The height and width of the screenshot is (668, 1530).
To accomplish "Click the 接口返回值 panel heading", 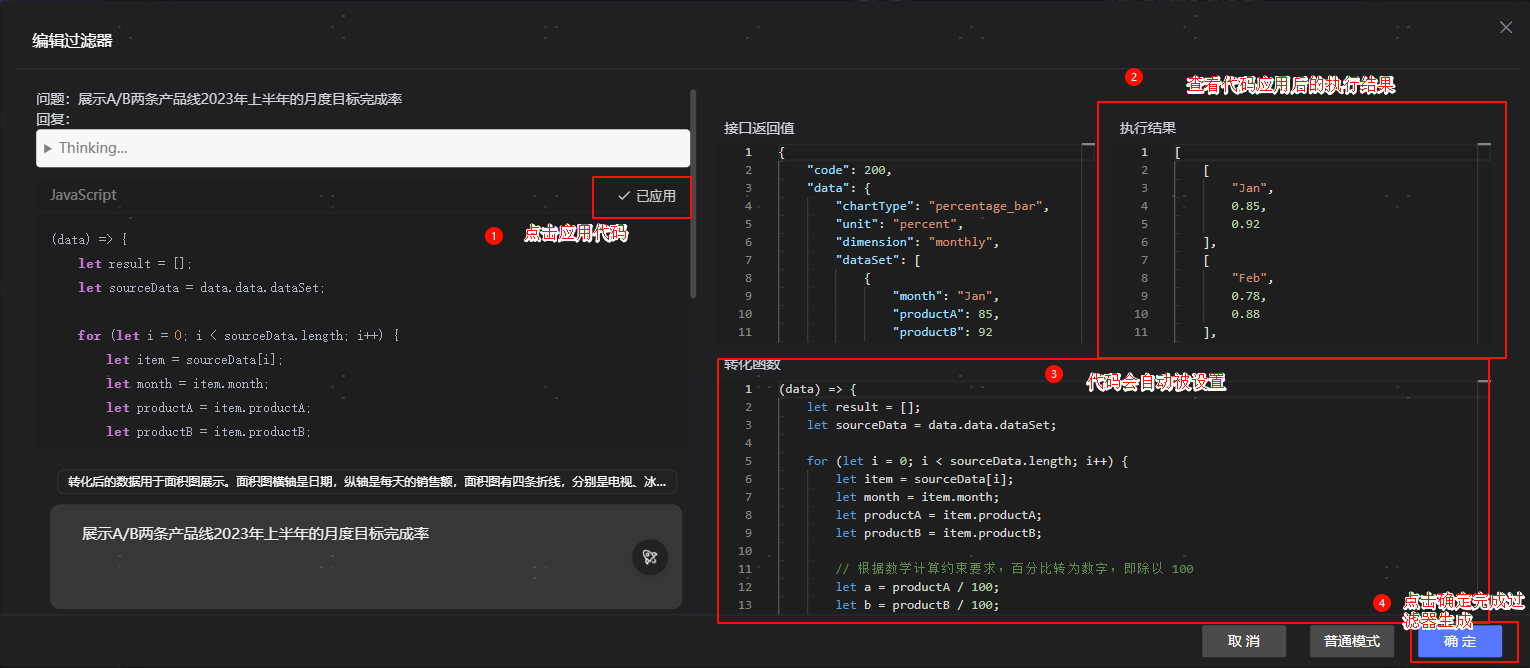I will (x=759, y=128).
